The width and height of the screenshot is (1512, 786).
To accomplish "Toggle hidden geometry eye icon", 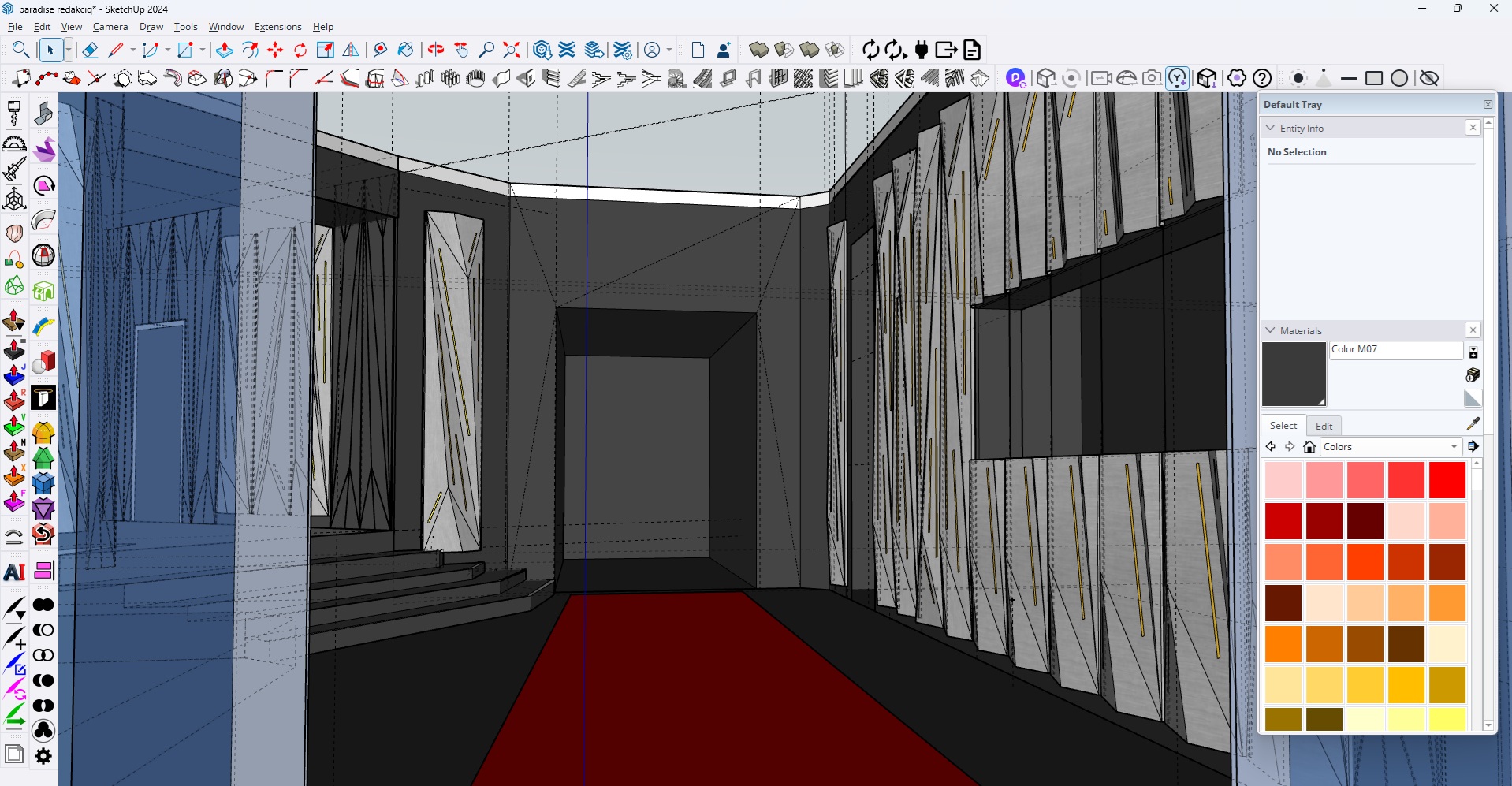I will tap(1428, 78).
